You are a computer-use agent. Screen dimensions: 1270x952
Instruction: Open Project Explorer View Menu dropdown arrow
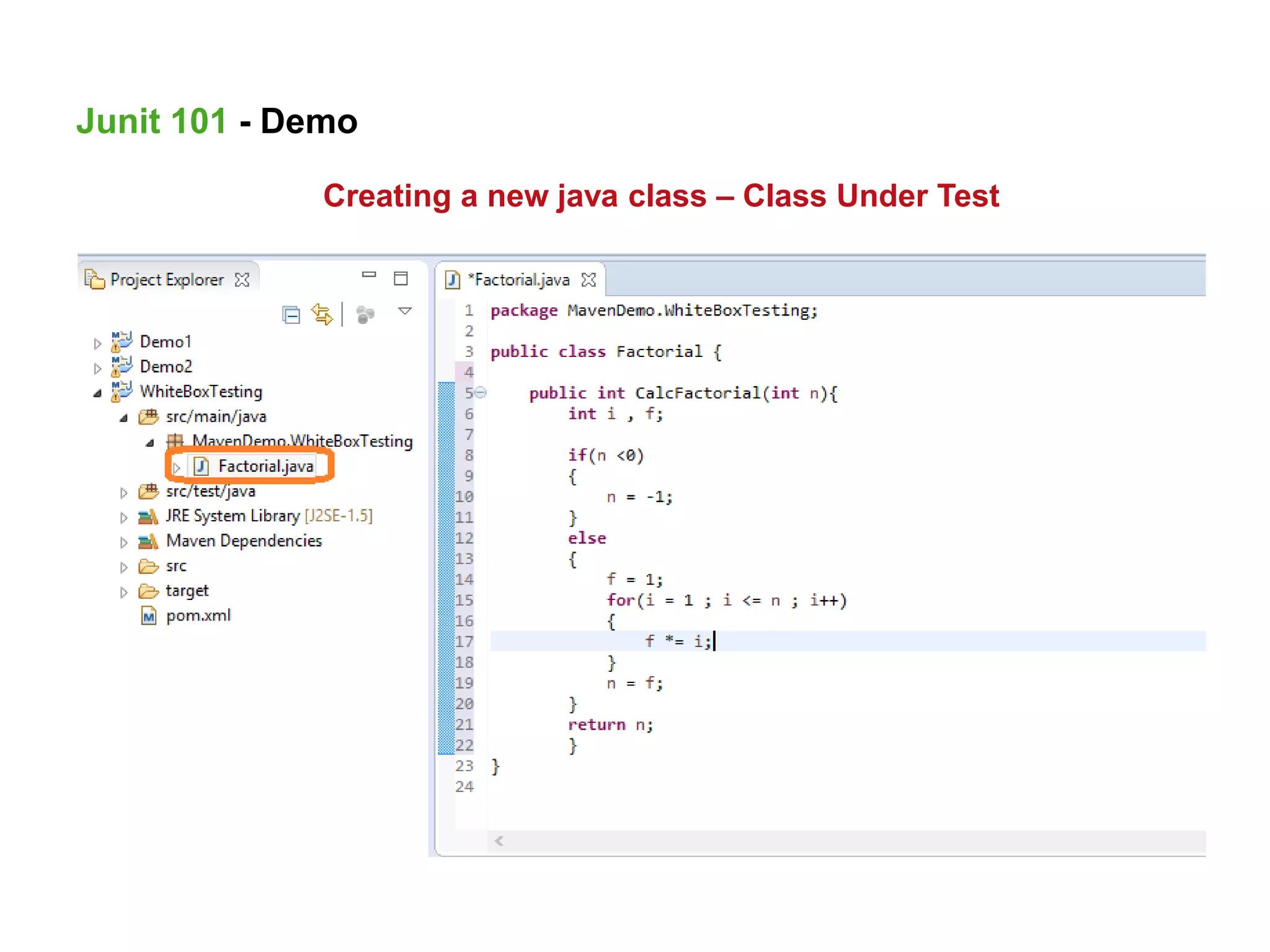click(x=405, y=311)
